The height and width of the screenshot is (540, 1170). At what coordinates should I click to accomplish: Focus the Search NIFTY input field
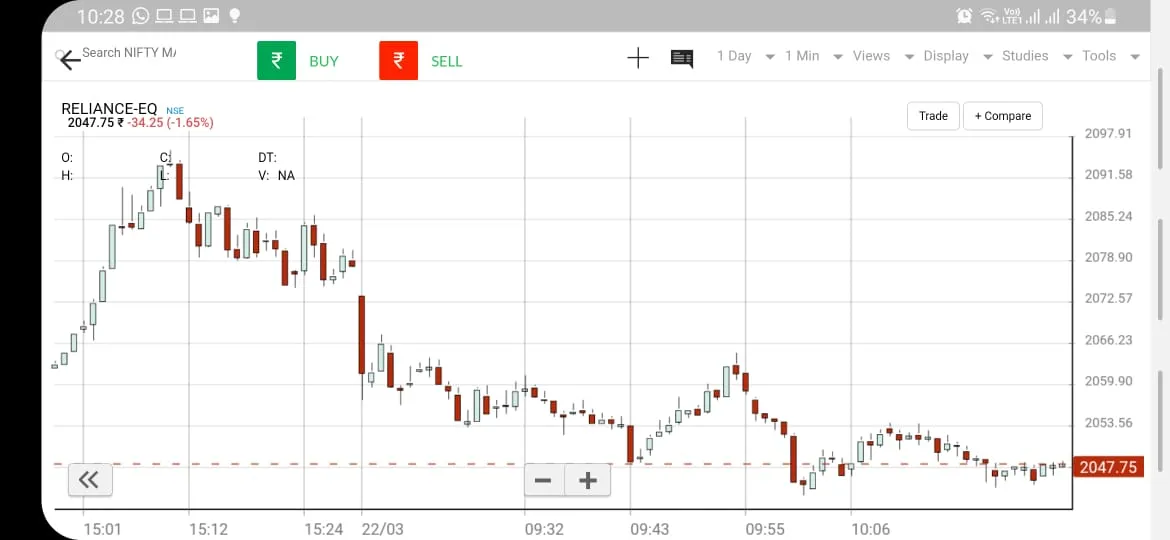click(129, 53)
